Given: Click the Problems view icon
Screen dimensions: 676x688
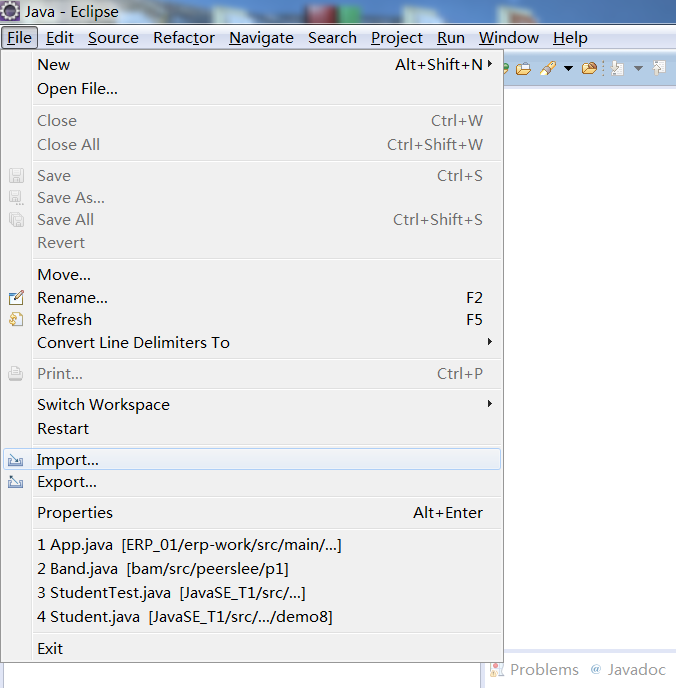Looking at the screenshot, I should [x=497, y=670].
